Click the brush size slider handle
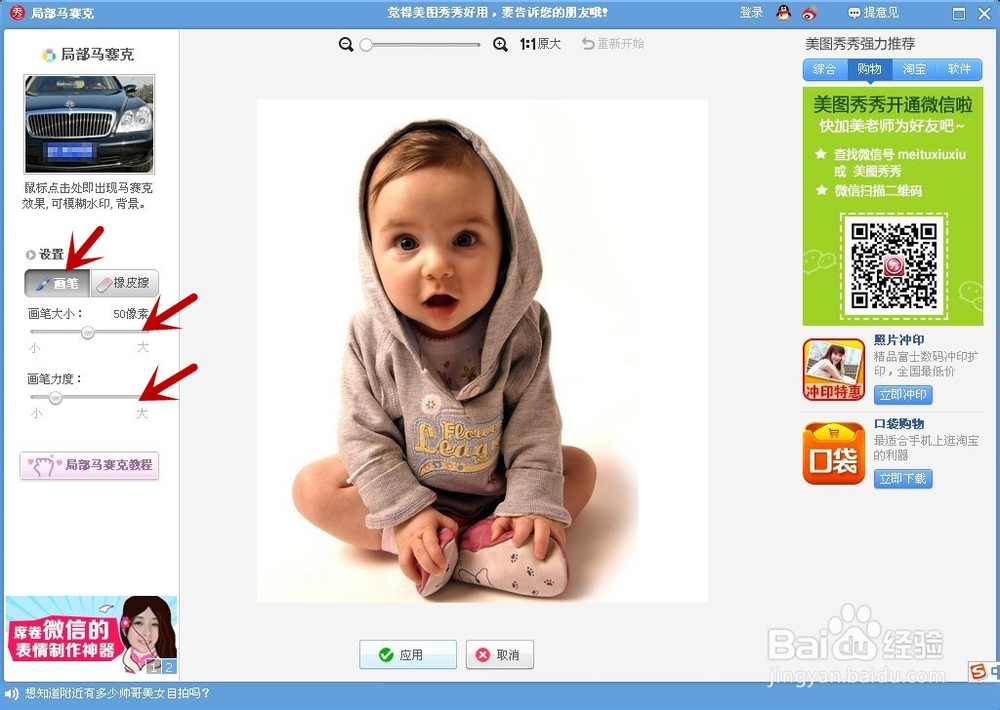This screenshot has height=710, width=1000. pos(87,332)
